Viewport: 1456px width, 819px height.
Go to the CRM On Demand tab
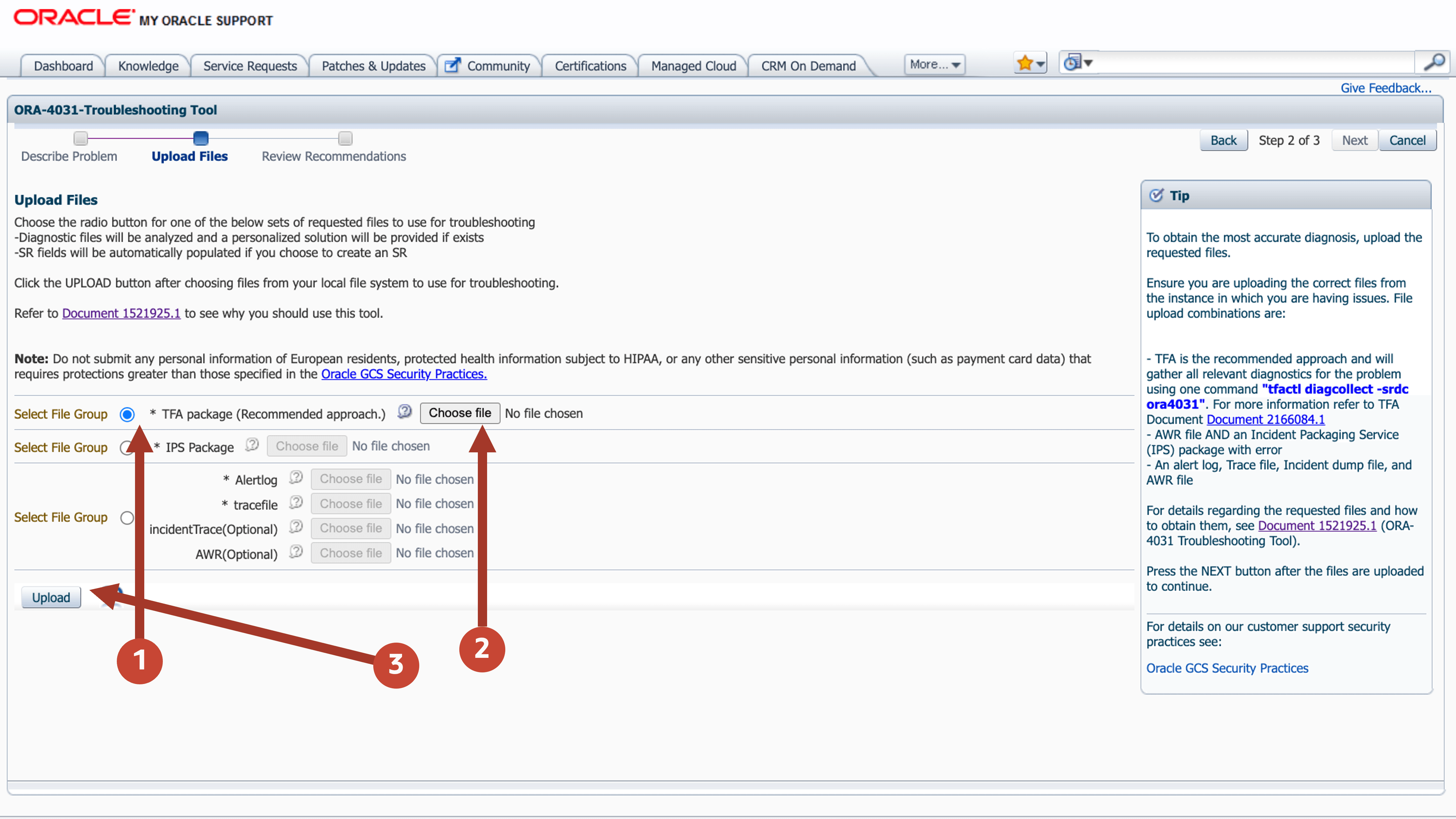pos(808,66)
